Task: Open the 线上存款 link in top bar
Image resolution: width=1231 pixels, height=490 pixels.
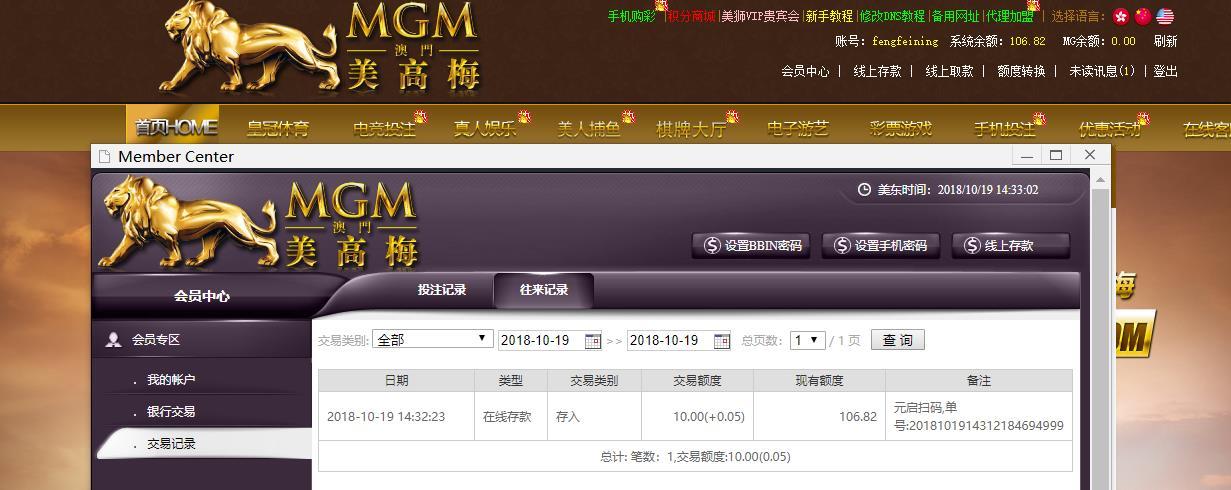Action: [877, 71]
